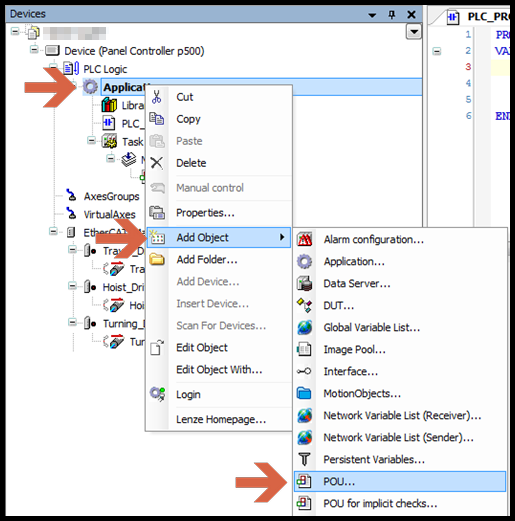Click the Cut scissors icon
Screen dimensions: 515x521
pos(156,97)
